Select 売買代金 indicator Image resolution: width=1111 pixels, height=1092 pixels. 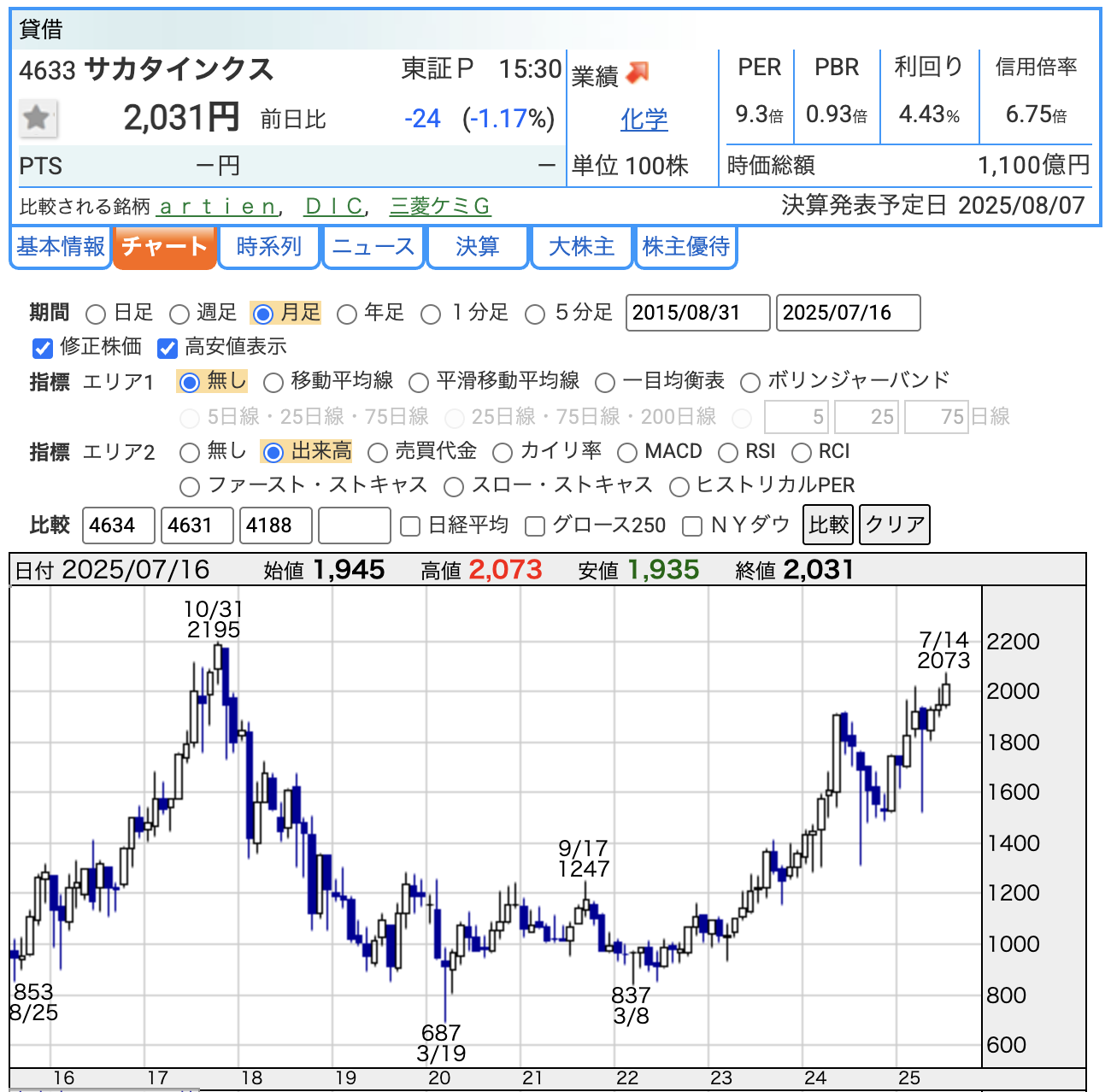(x=378, y=453)
